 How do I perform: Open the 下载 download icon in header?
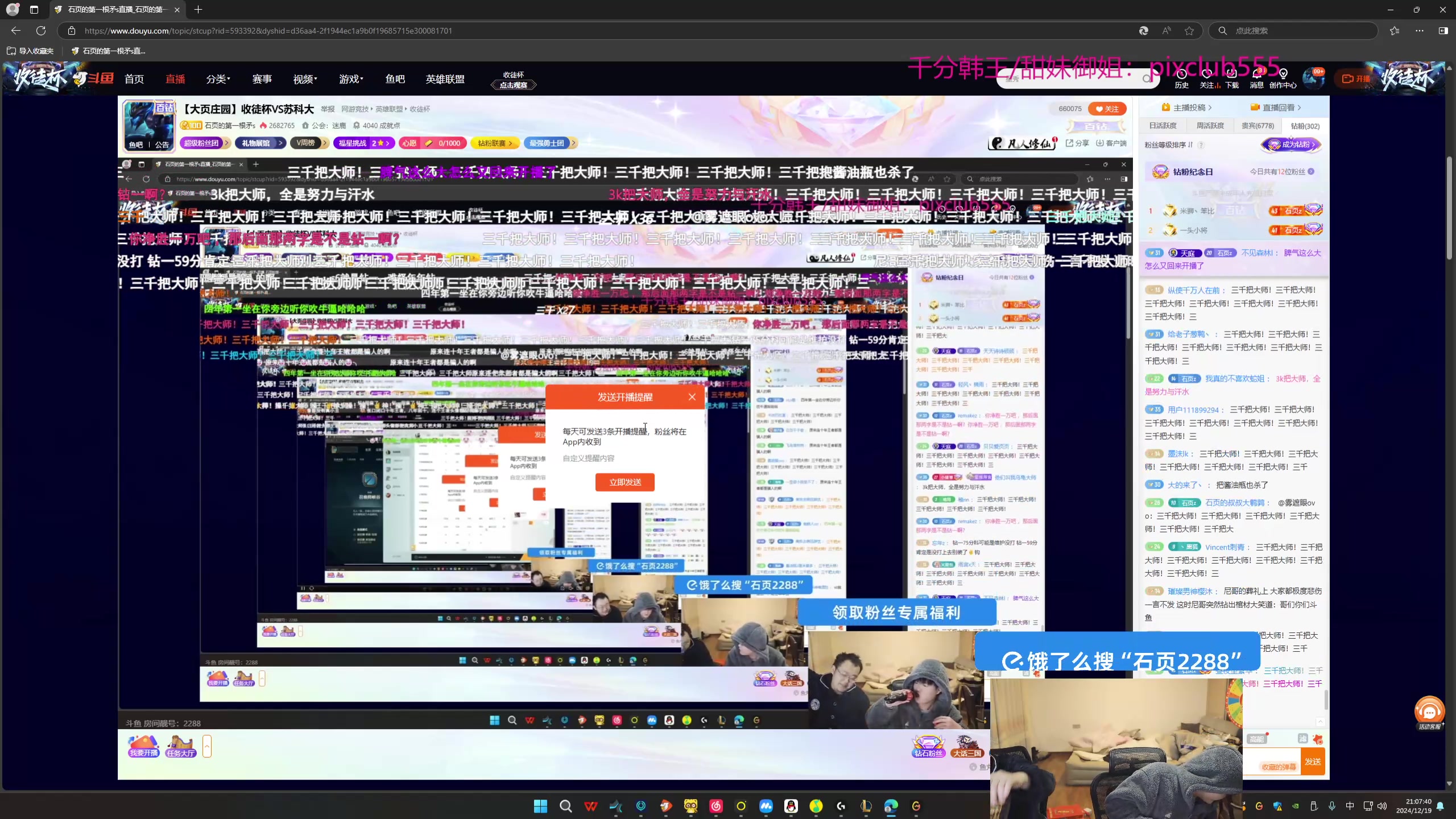[1232, 78]
